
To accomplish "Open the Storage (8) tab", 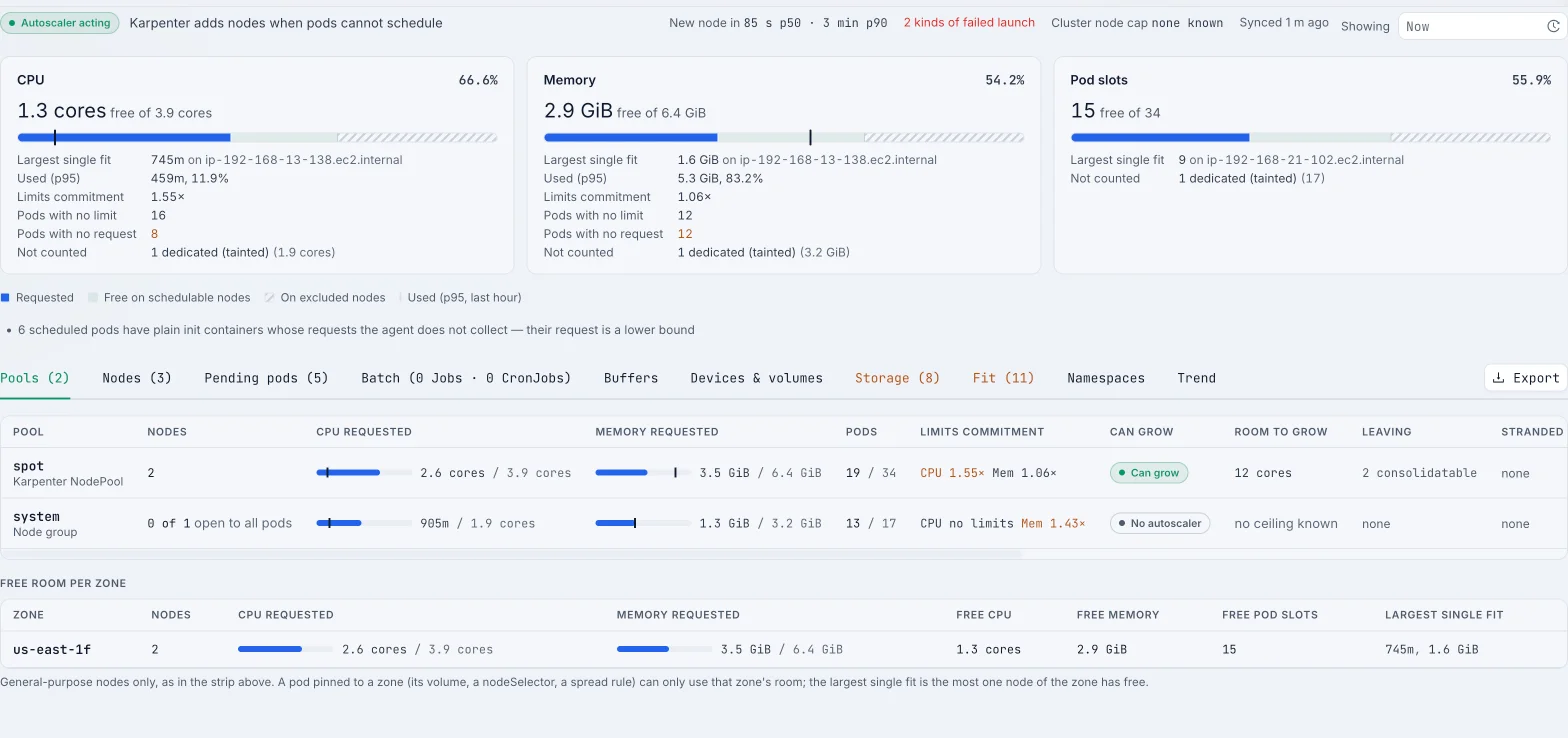I will pos(897,378).
